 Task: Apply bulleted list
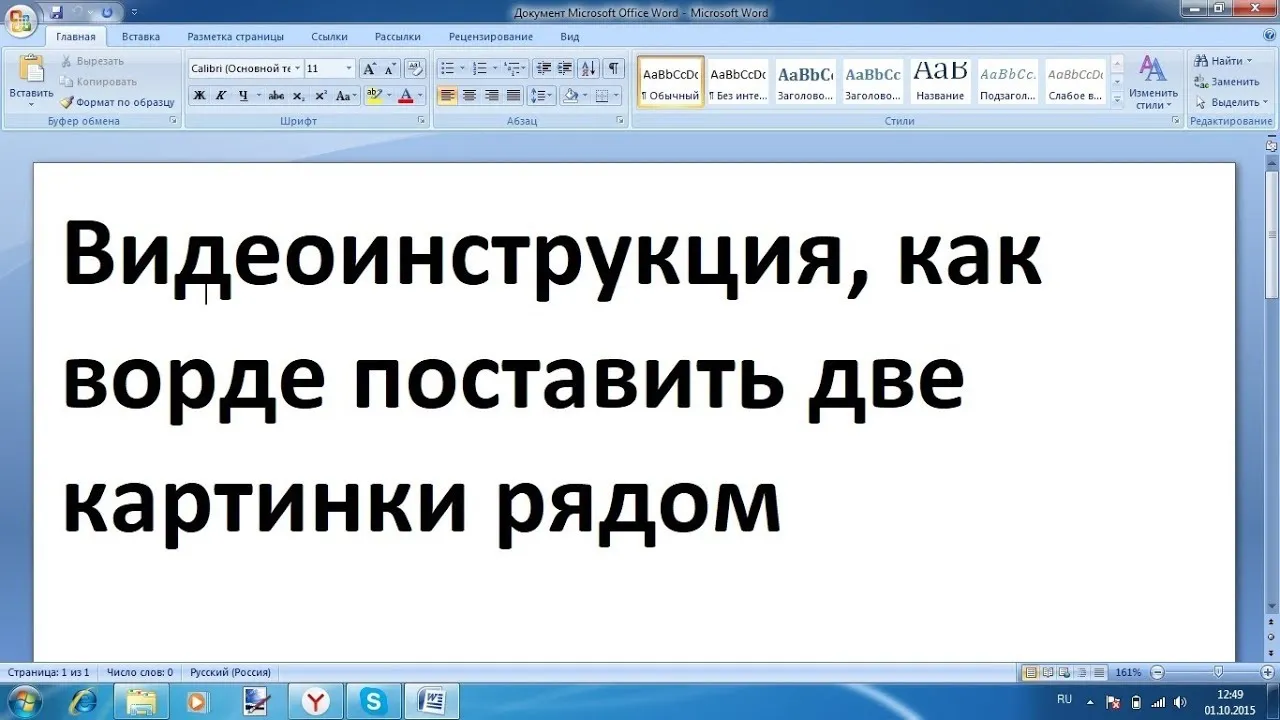[448, 69]
